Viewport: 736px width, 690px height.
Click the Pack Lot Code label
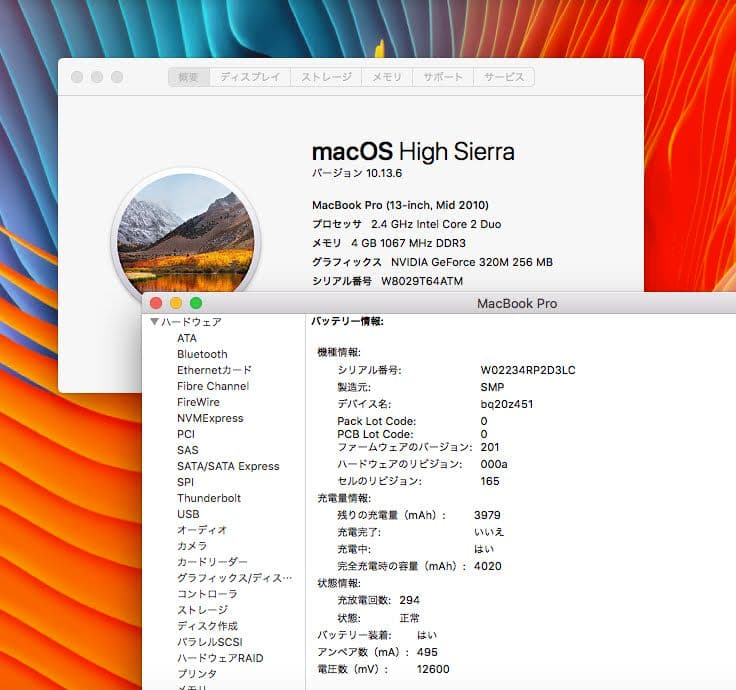376,421
